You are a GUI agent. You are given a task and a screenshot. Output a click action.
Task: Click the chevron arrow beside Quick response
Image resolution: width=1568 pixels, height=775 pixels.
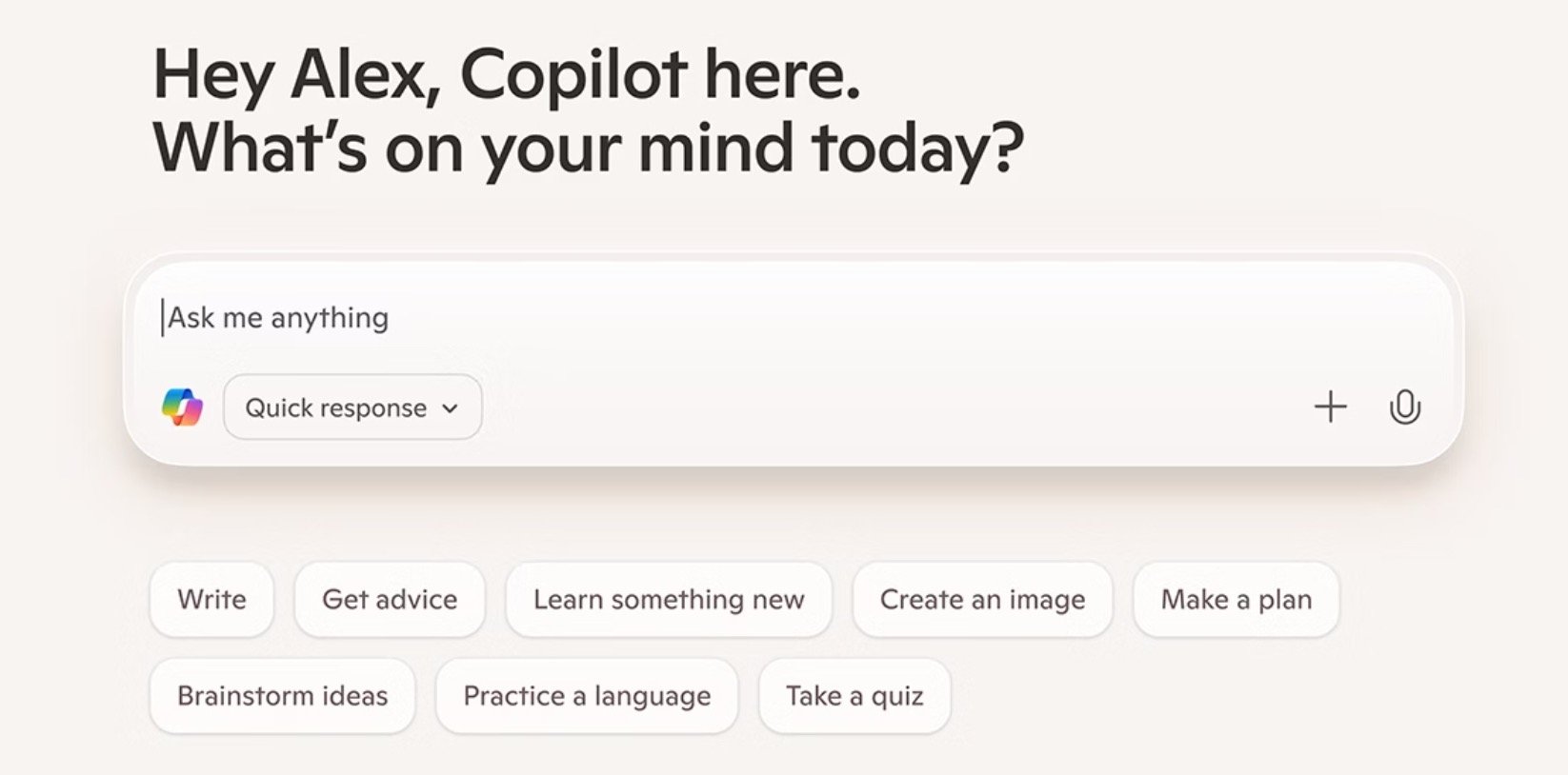451,408
